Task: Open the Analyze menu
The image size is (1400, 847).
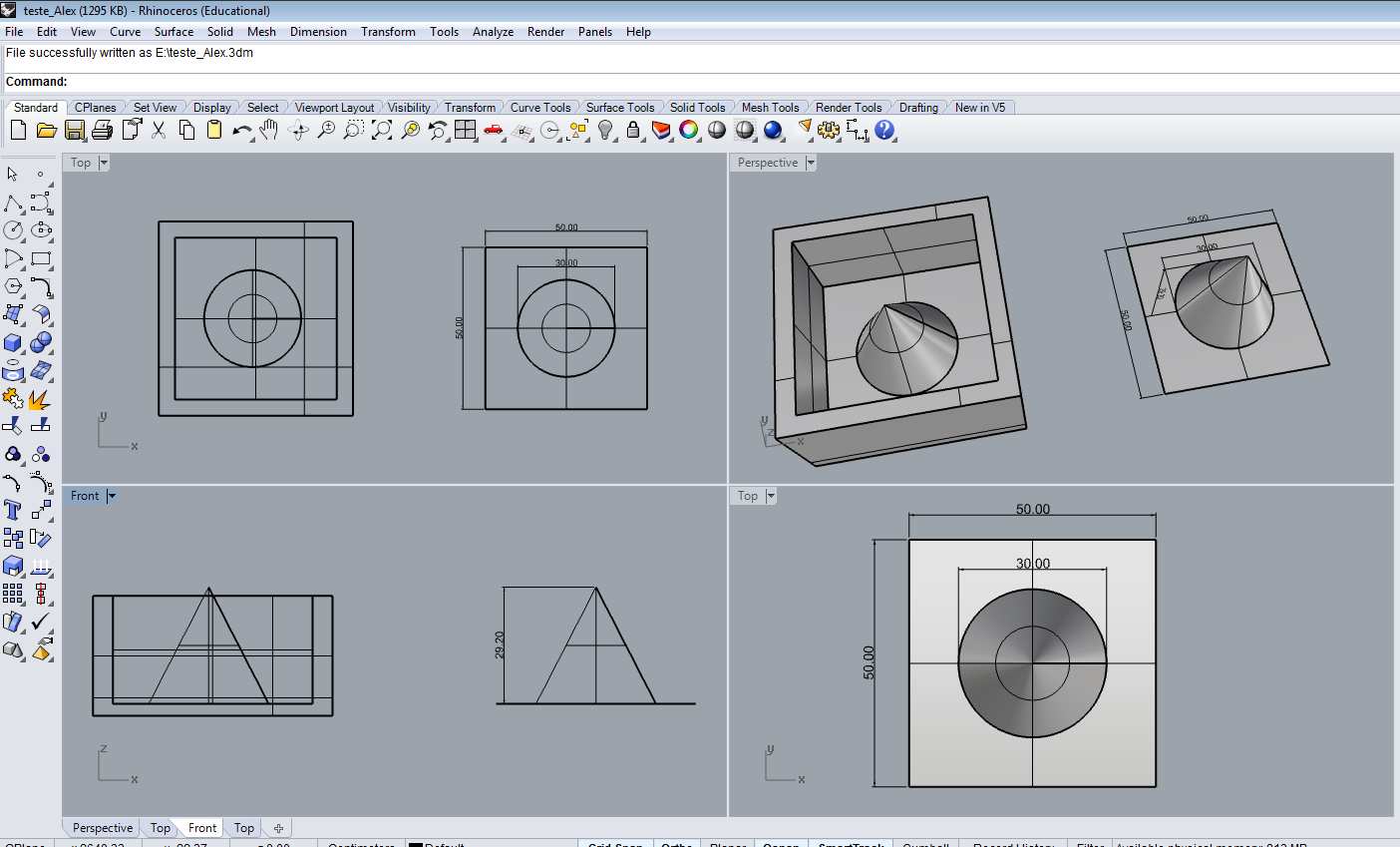Action: pyautogui.click(x=493, y=32)
